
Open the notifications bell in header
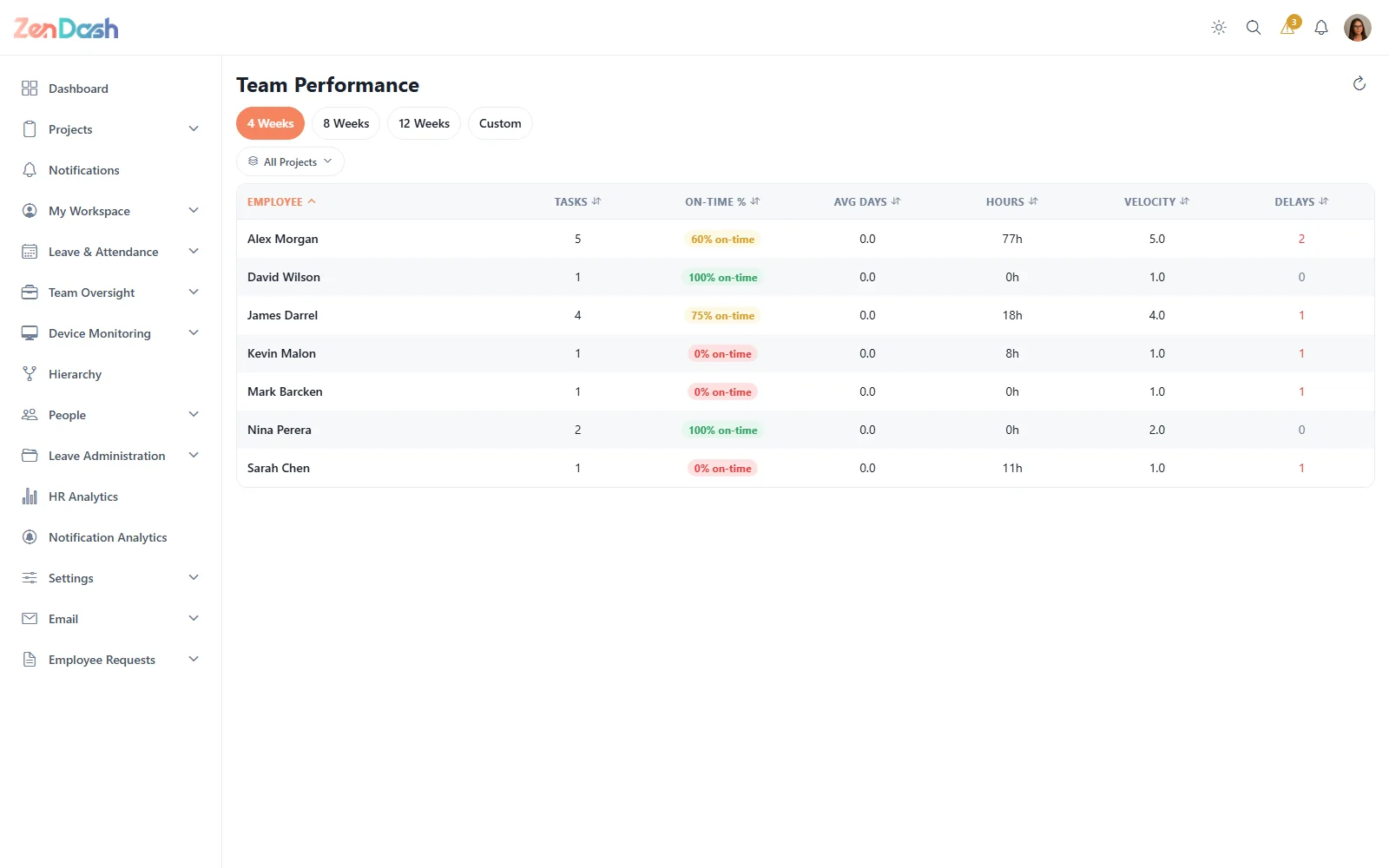coord(1321,28)
